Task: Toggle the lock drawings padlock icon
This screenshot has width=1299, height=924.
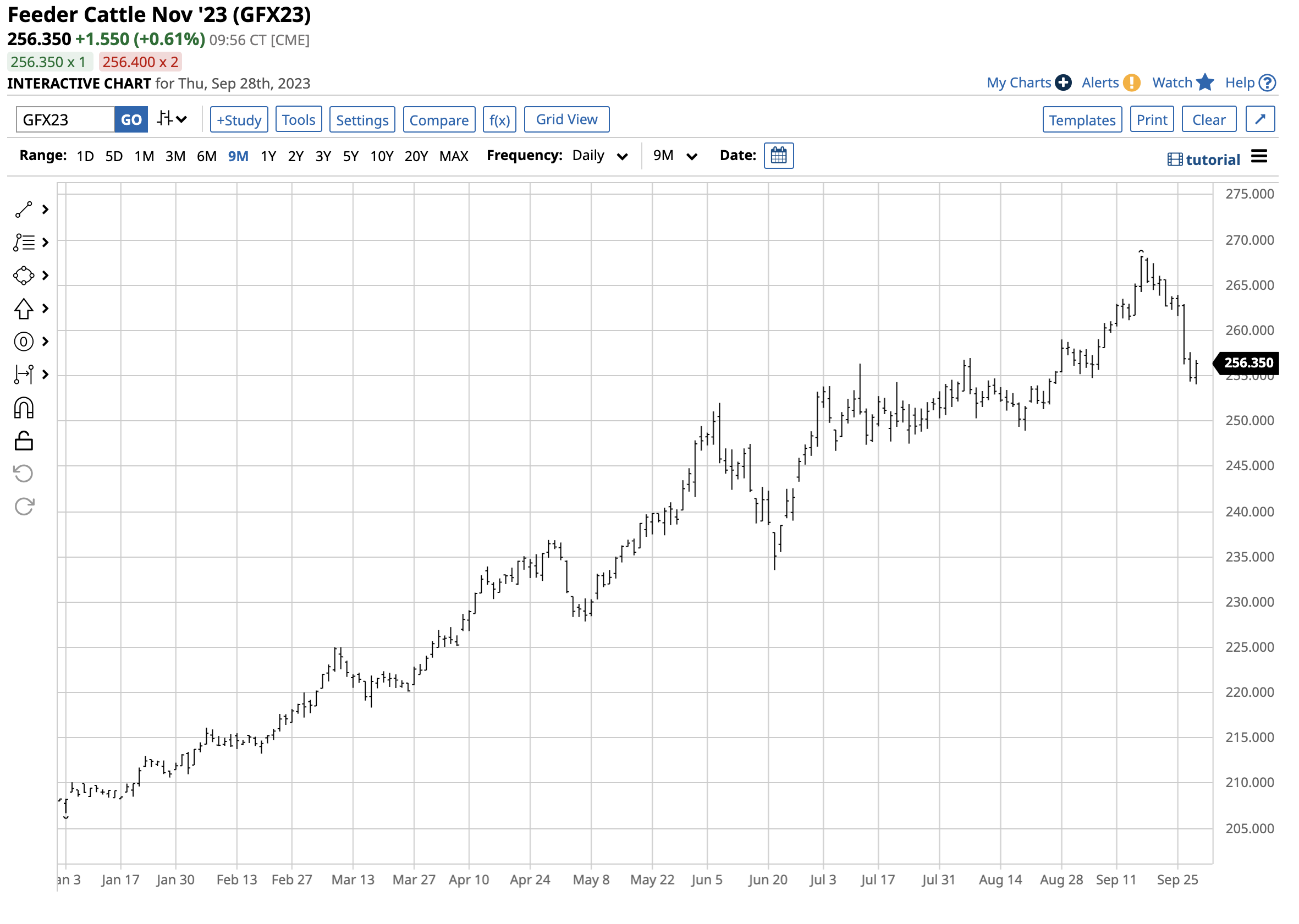Action: click(23, 442)
